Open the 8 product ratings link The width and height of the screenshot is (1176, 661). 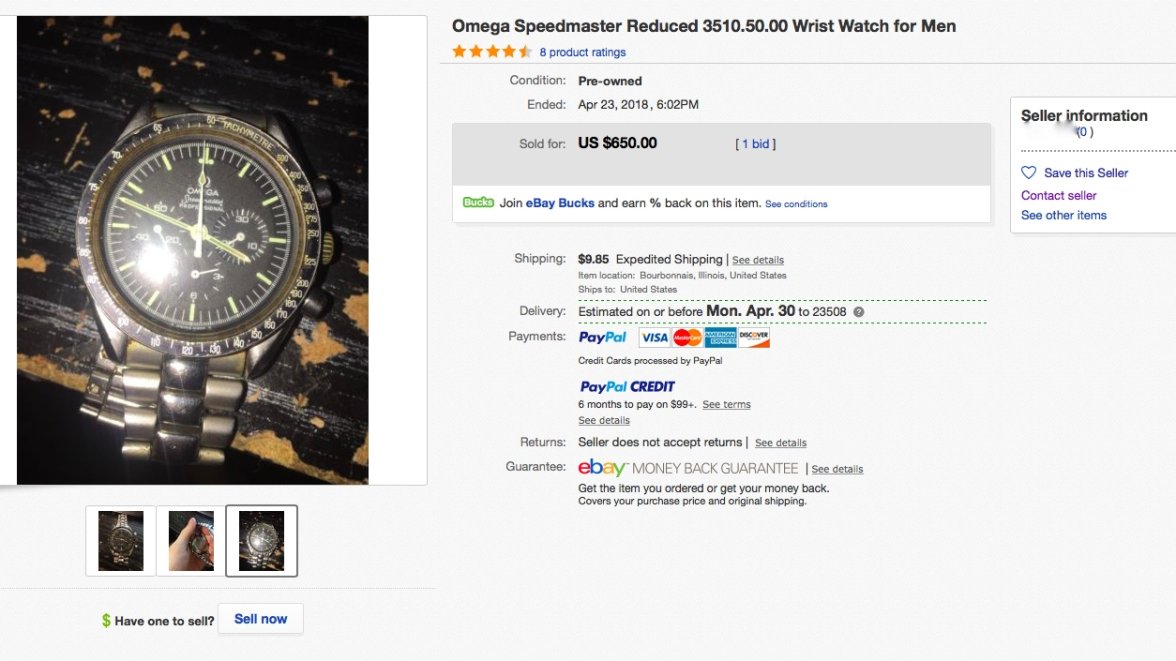click(x=582, y=52)
